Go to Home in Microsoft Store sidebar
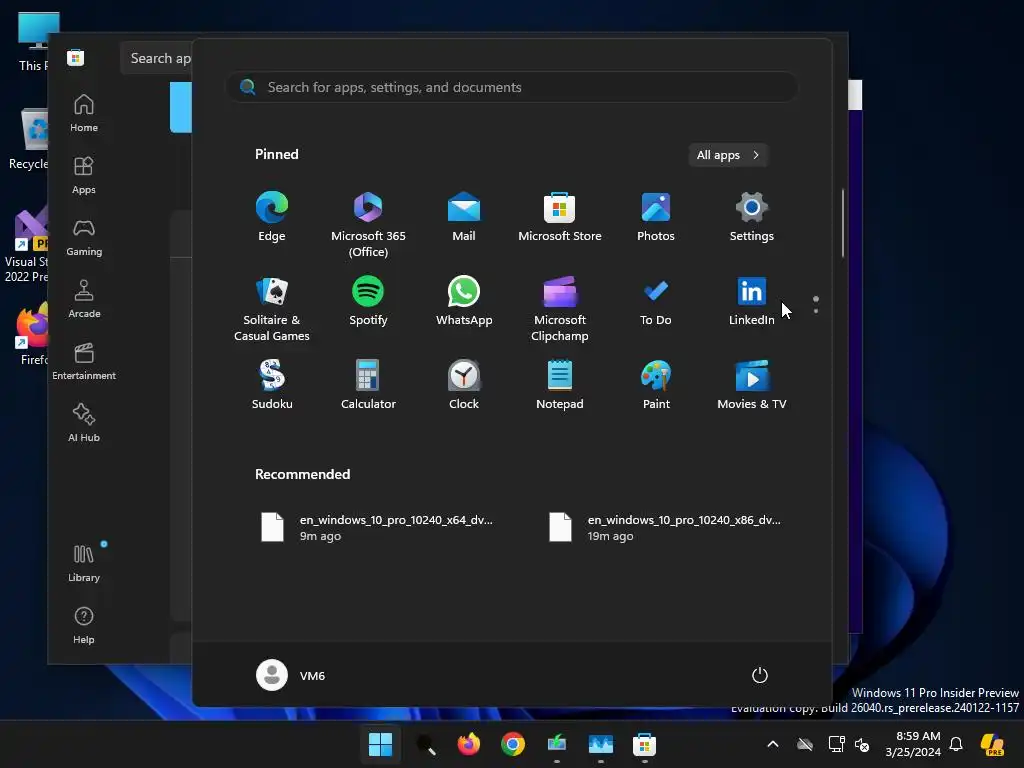The width and height of the screenshot is (1024, 768). click(x=84, y=114)
